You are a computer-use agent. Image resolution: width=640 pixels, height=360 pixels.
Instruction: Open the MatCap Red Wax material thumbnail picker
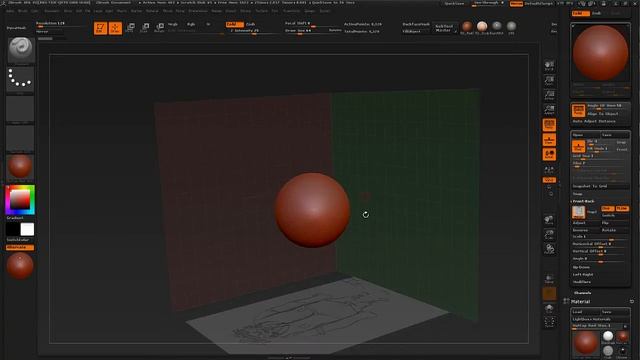[x=586, y=343]
